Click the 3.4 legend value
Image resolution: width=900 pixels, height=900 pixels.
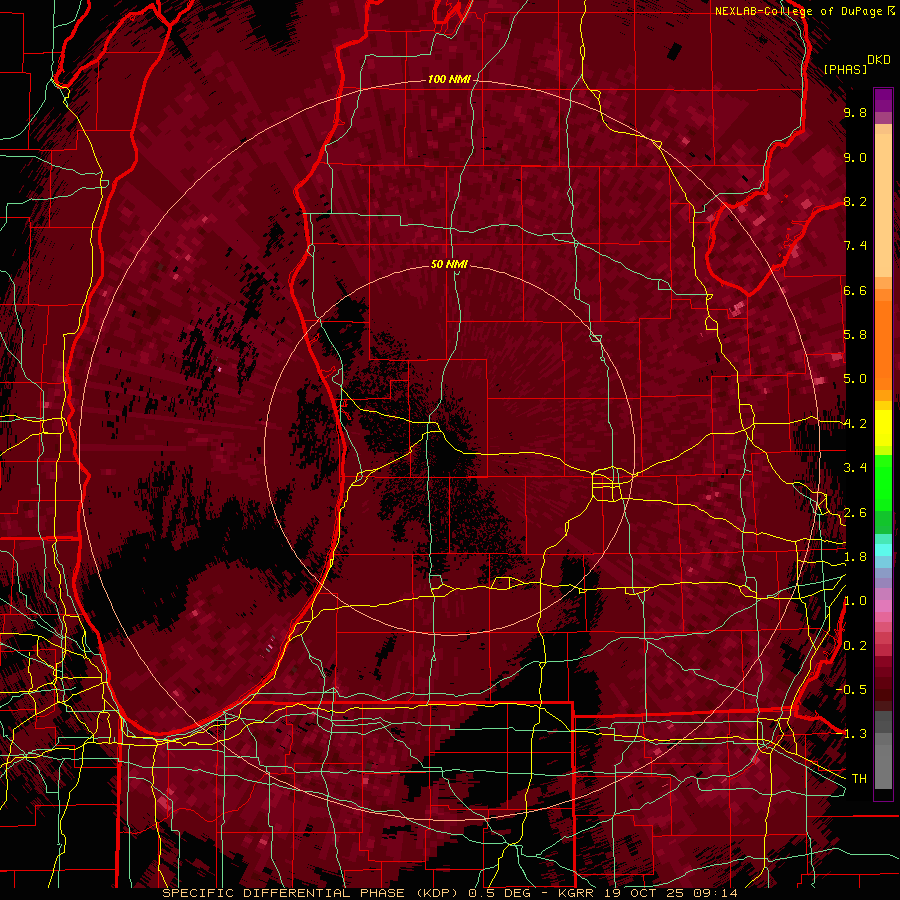pos(855,468)
